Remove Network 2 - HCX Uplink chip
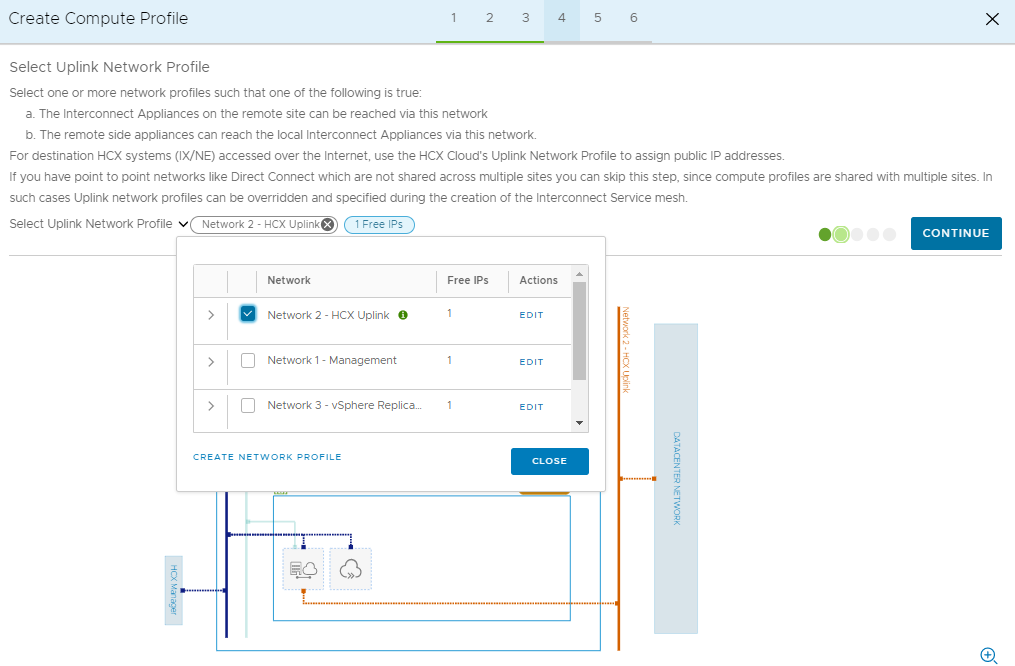Image resolution: width=1015 pixels, height=666 pixels. [328, 225]
